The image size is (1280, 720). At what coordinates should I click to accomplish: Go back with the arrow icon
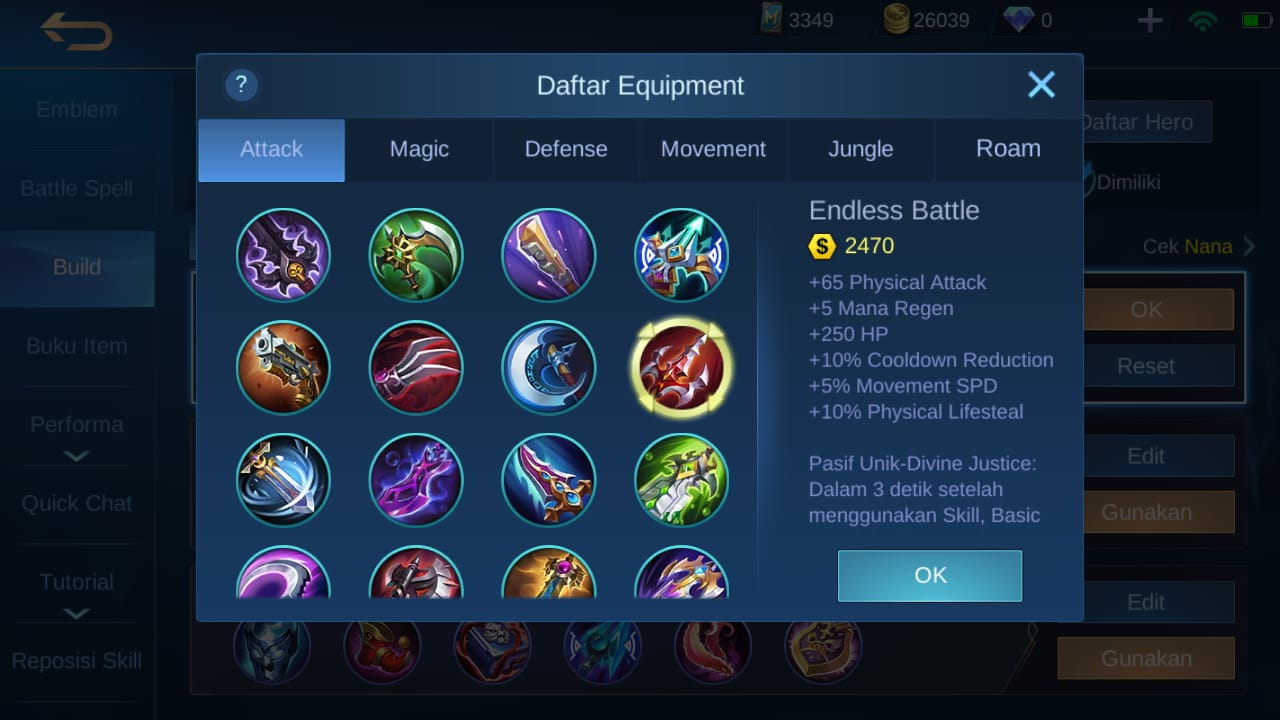coord(77,31)
